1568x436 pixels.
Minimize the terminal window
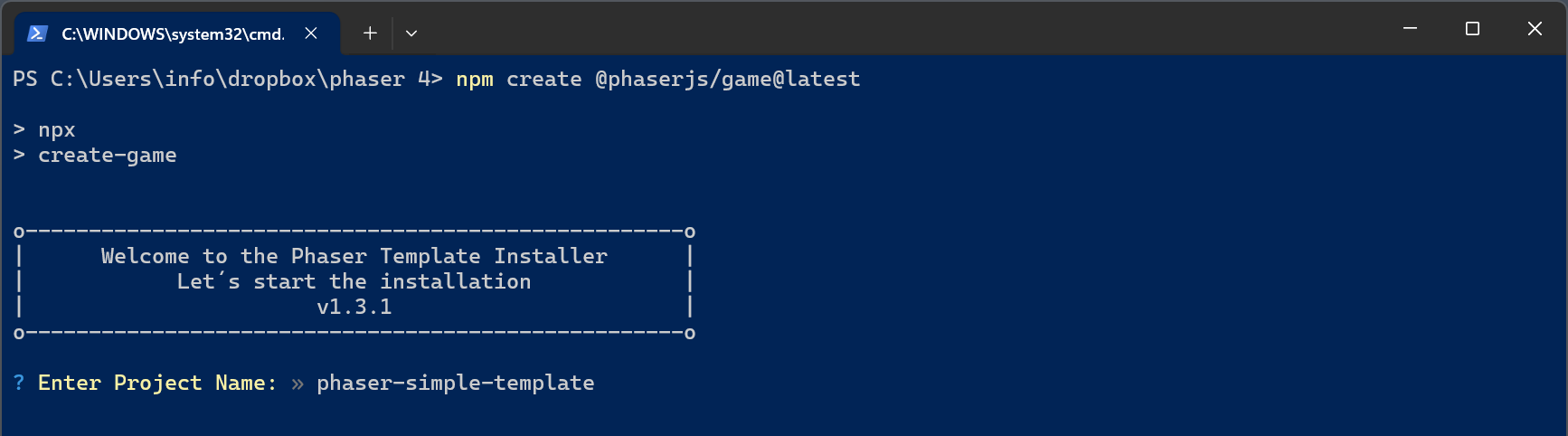click(x=1410, y=29)
